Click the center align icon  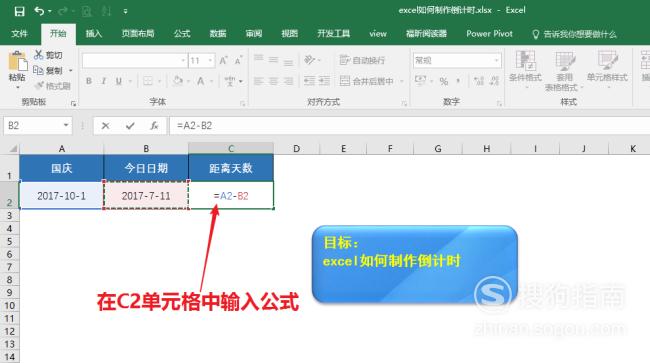[274, 81]
